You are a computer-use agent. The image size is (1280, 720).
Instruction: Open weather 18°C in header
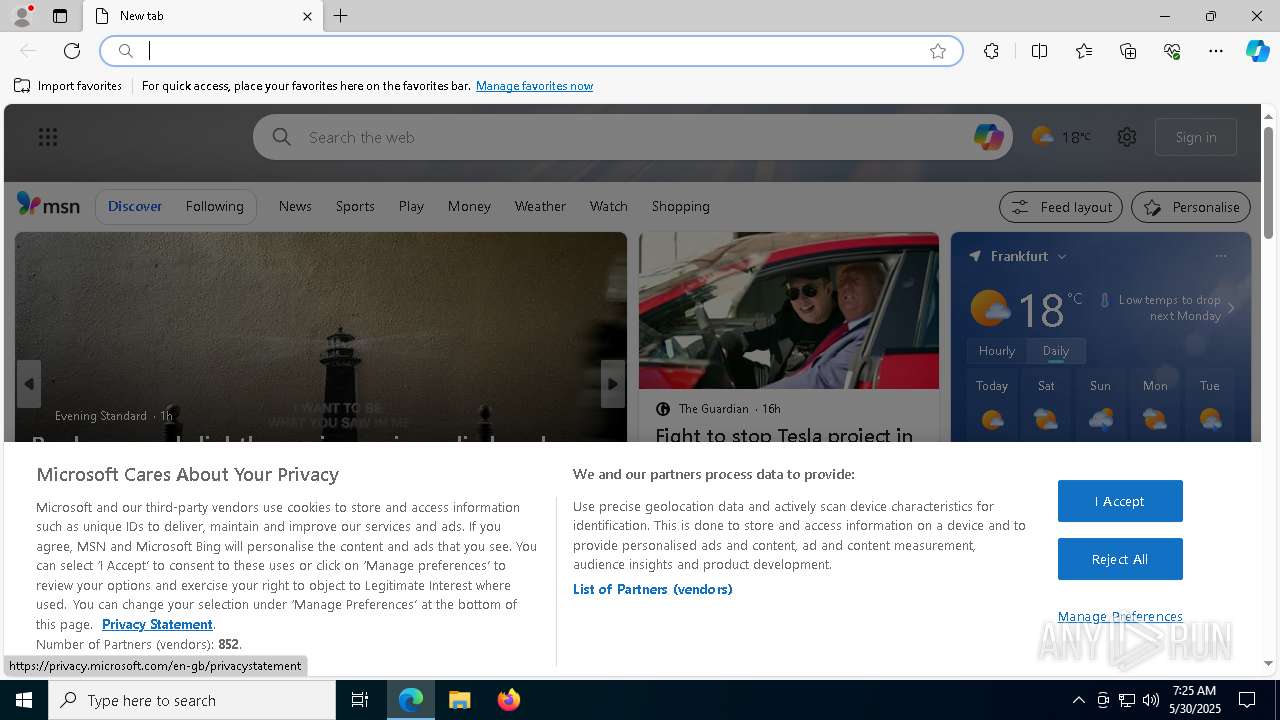pos(1061,137)
